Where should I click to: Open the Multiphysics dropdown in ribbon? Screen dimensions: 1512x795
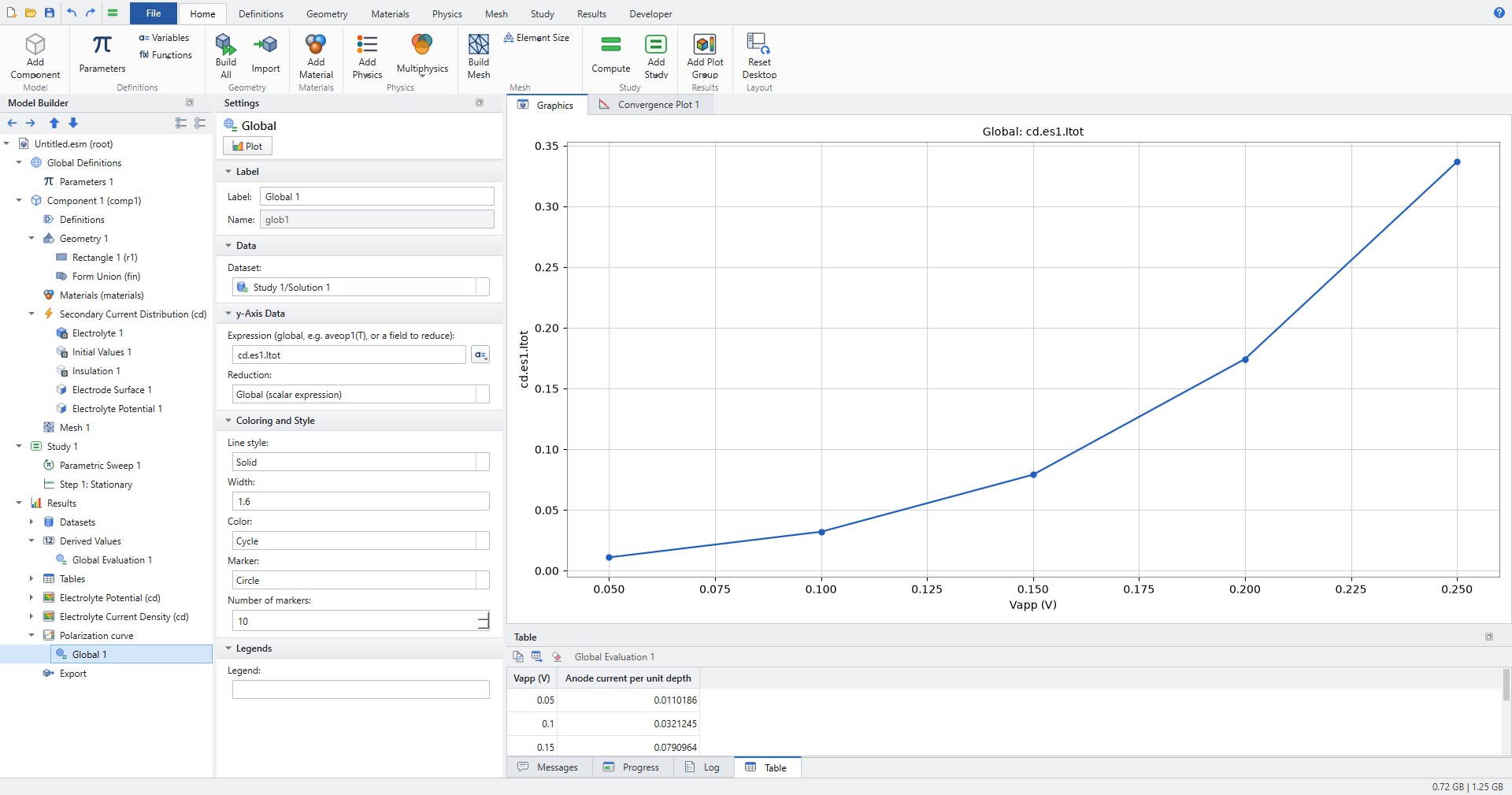[x=422, y=55]
